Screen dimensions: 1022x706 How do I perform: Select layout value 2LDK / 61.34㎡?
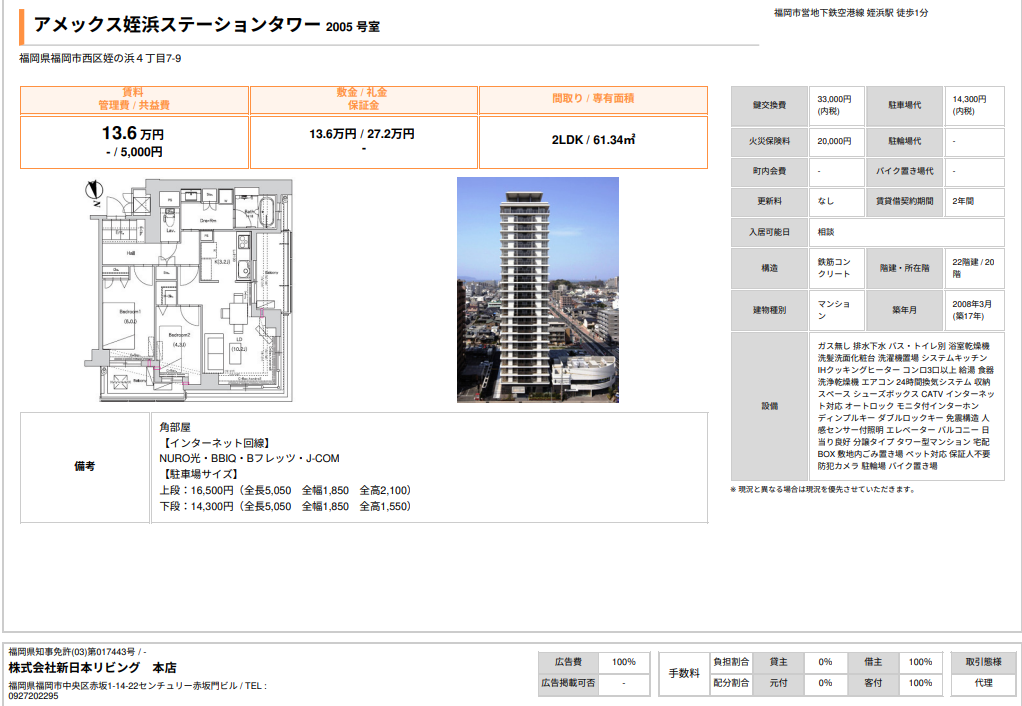(593, 140)
